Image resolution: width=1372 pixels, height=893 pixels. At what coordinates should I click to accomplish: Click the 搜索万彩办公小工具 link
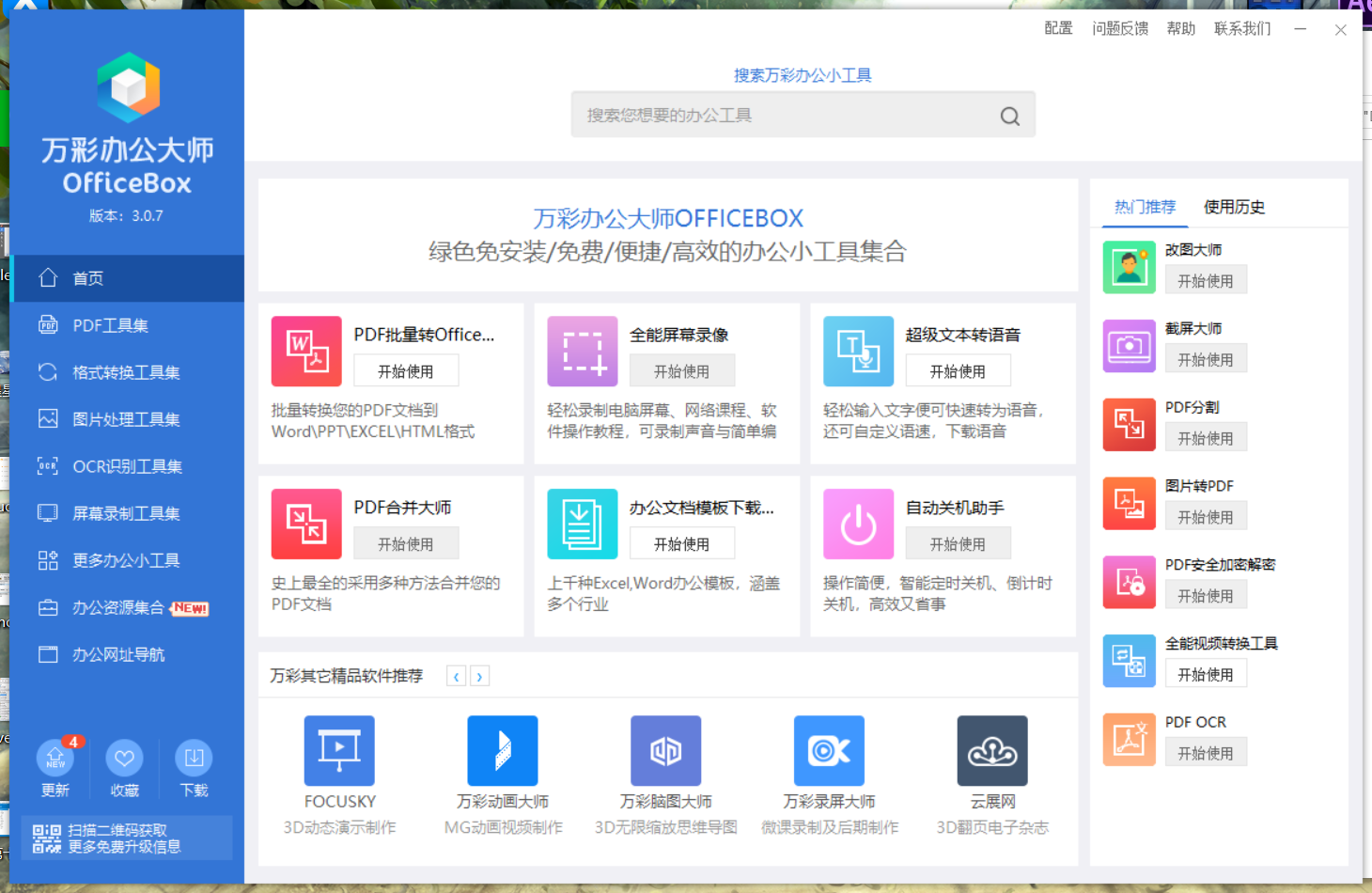(803, 75)
